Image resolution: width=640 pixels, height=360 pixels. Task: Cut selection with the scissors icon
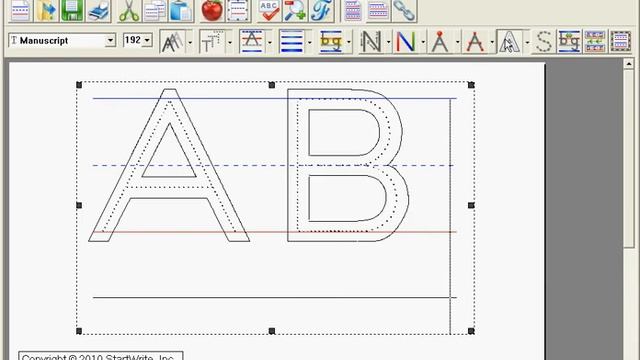129,10
